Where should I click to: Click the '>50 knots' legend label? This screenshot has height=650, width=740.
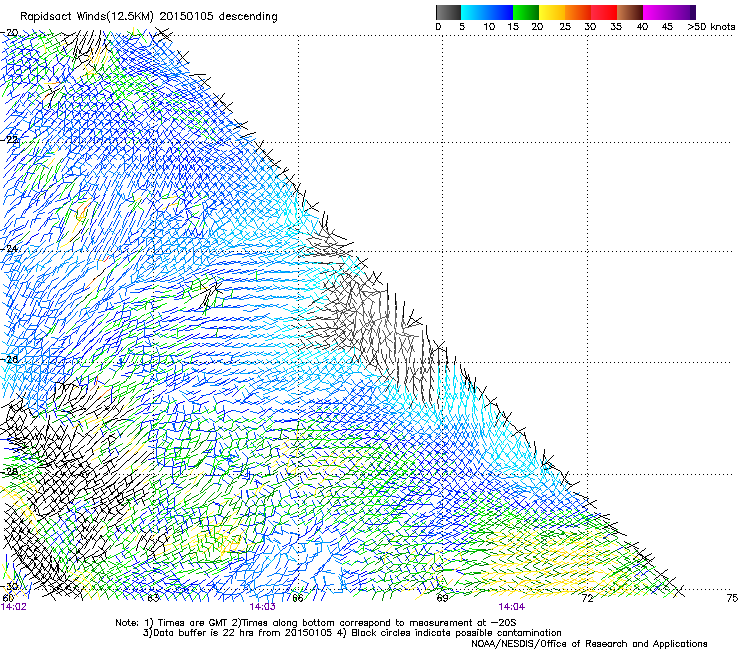point(711,27)
